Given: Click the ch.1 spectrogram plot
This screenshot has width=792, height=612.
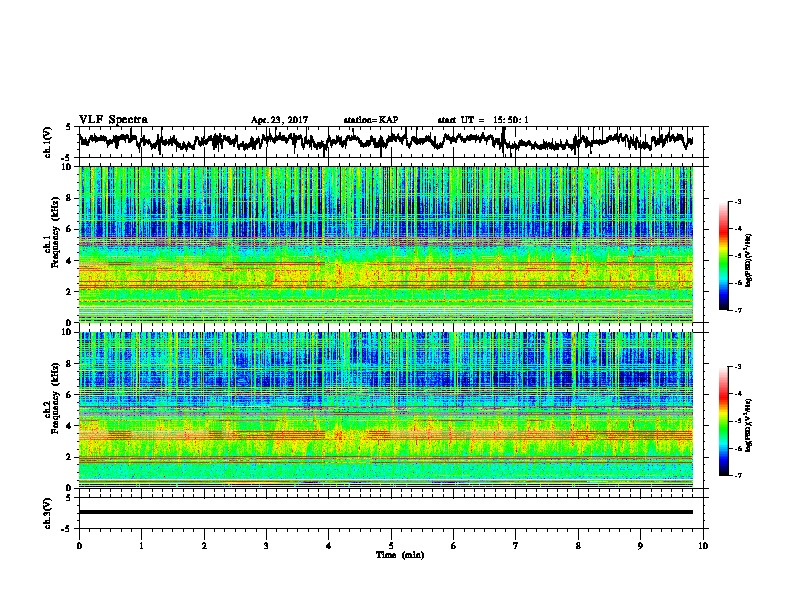Looking at the screenshot, I should (x=385, y=244).
